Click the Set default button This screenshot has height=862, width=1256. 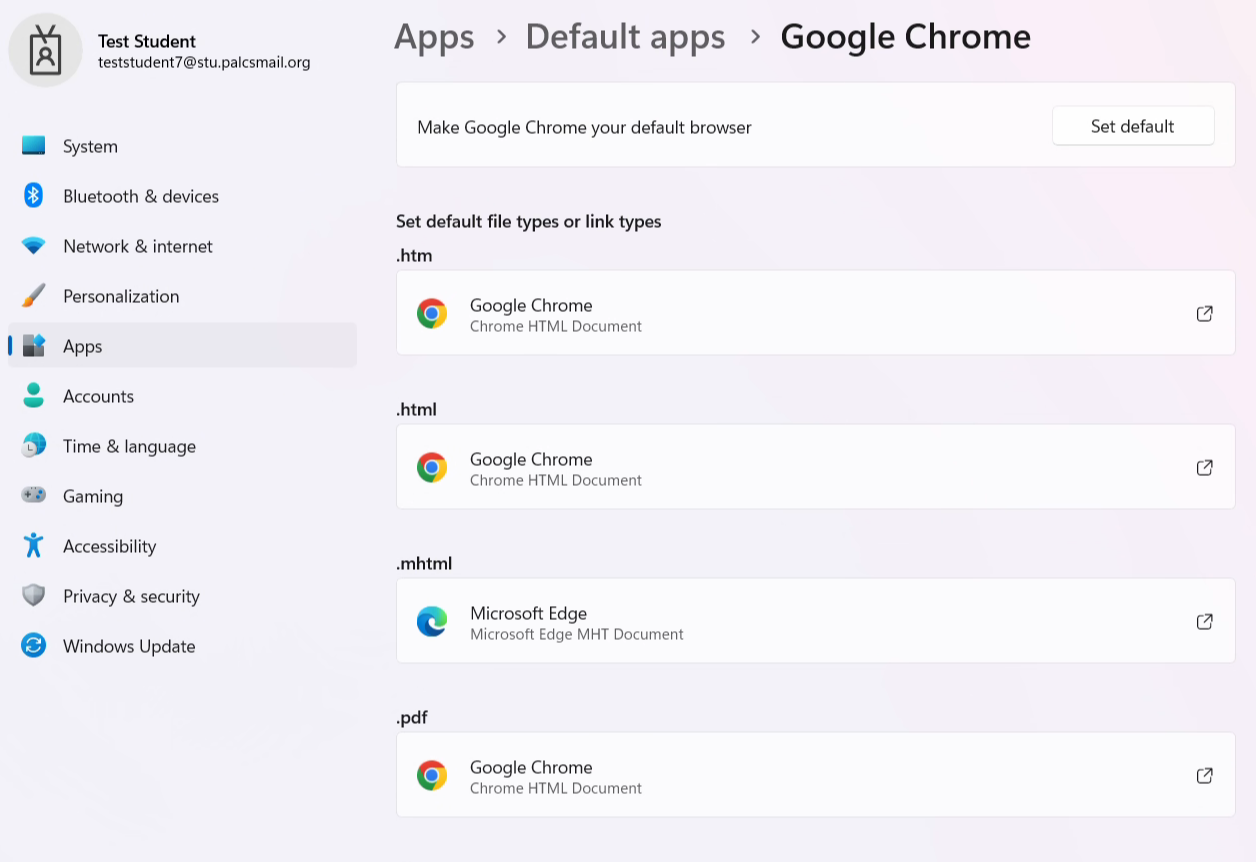[1133, 126]
